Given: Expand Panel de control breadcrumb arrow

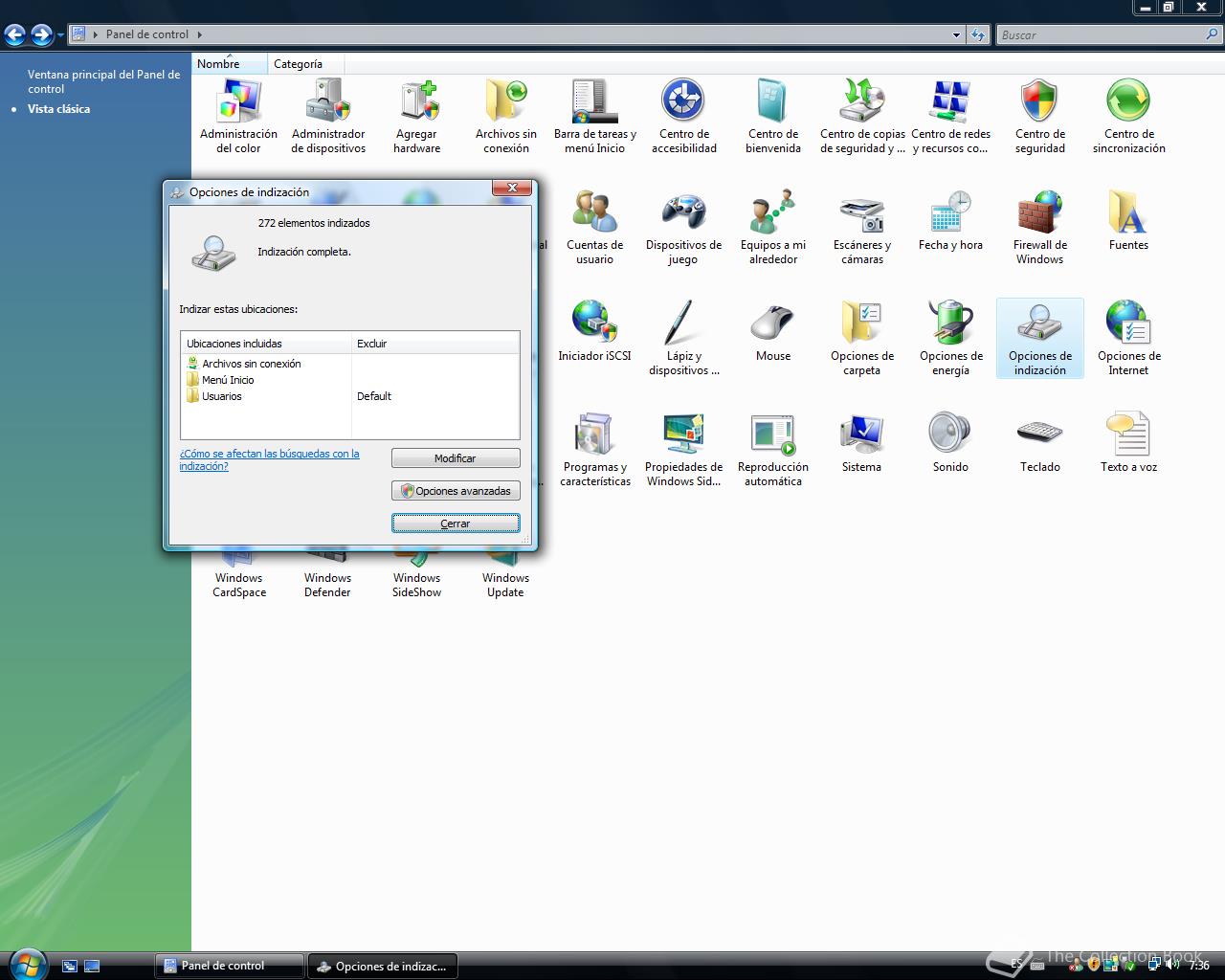Looking at the screenshot, I should coord(200,34).
